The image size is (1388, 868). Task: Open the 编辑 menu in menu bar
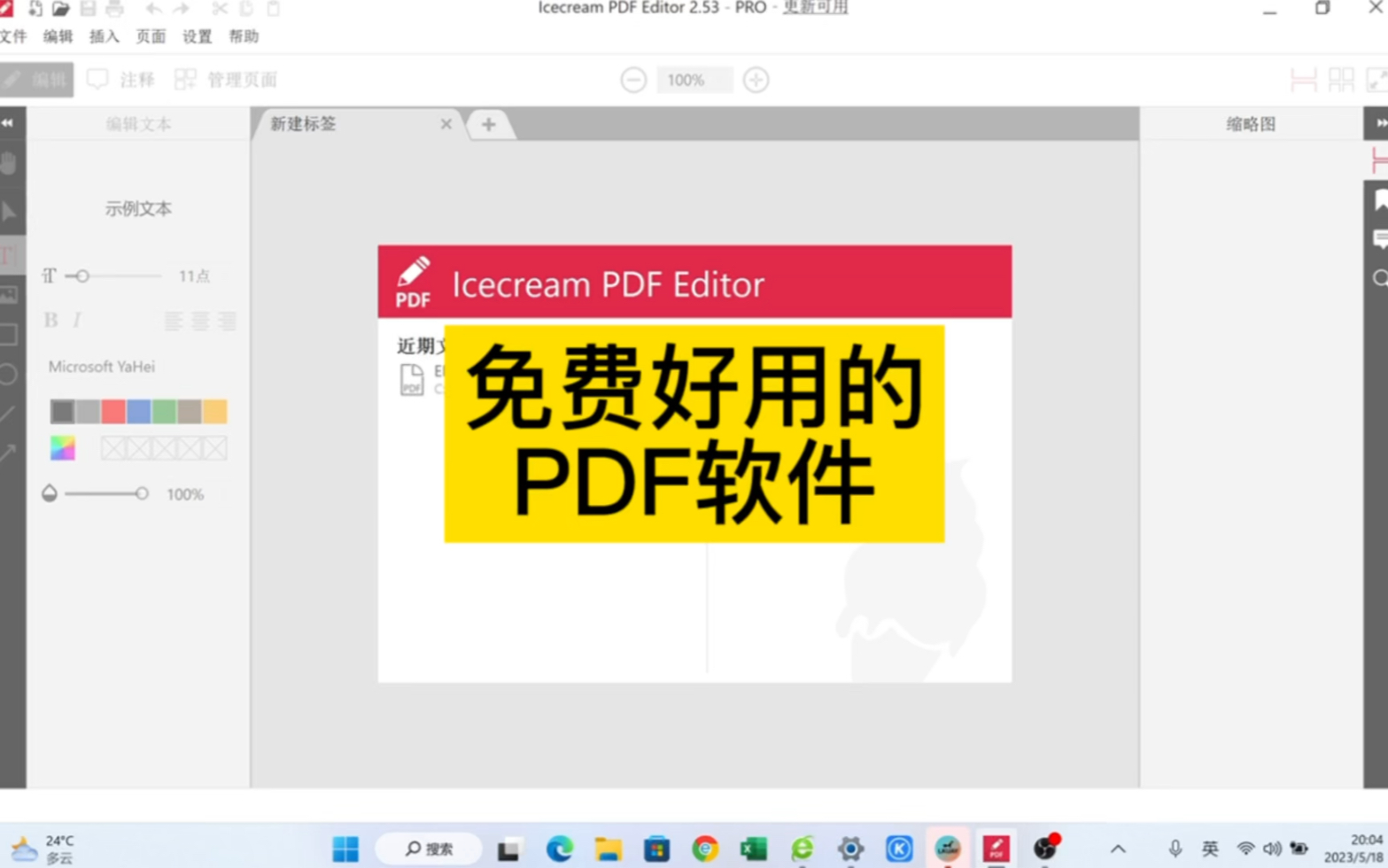point(58,36)
